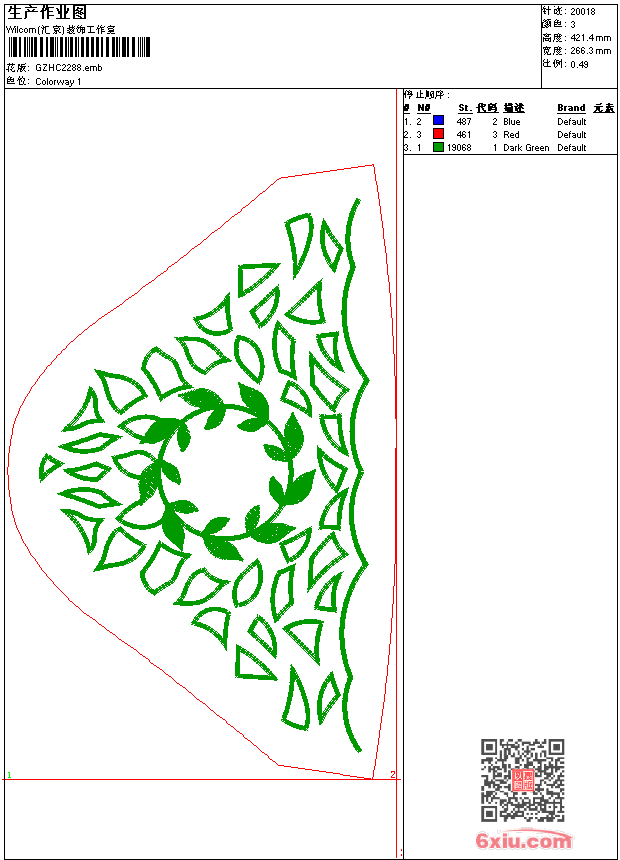Click 'Default' brand in the Blue row
620x860 pixels.
pyautogui.click(x=572, y=122)
